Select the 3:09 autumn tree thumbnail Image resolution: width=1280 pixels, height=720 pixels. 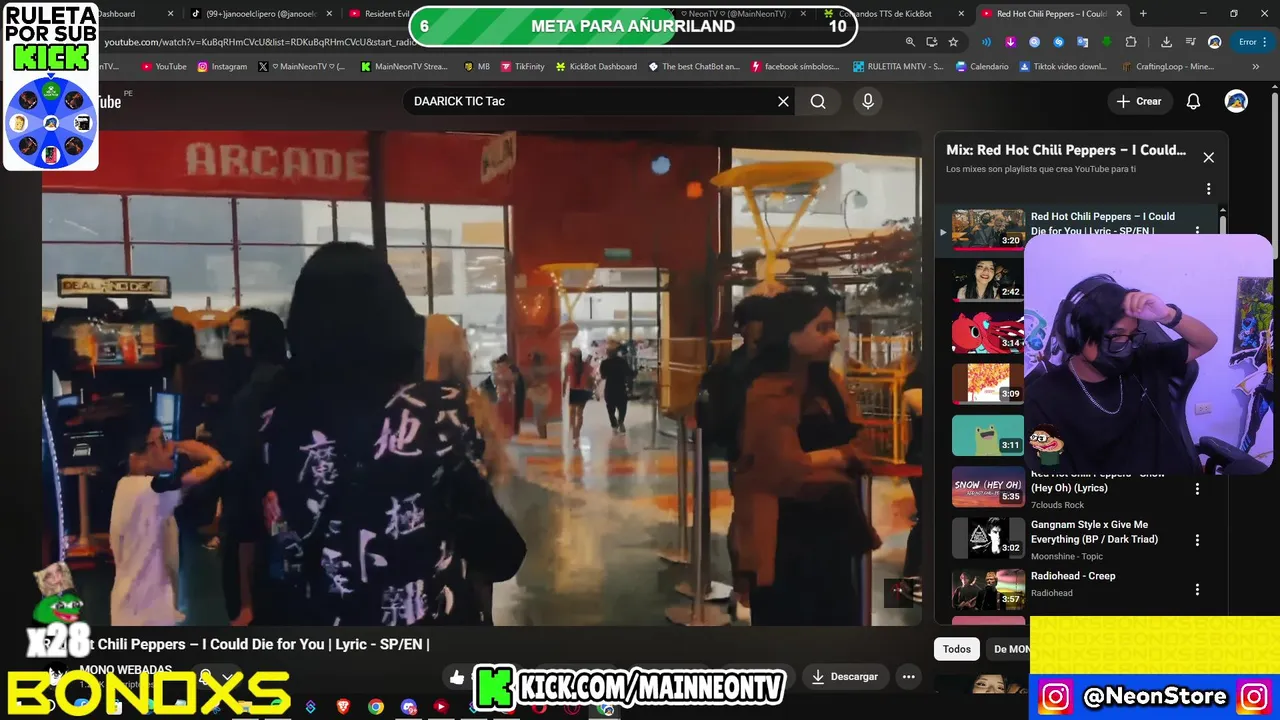click(x=988, y=383)
